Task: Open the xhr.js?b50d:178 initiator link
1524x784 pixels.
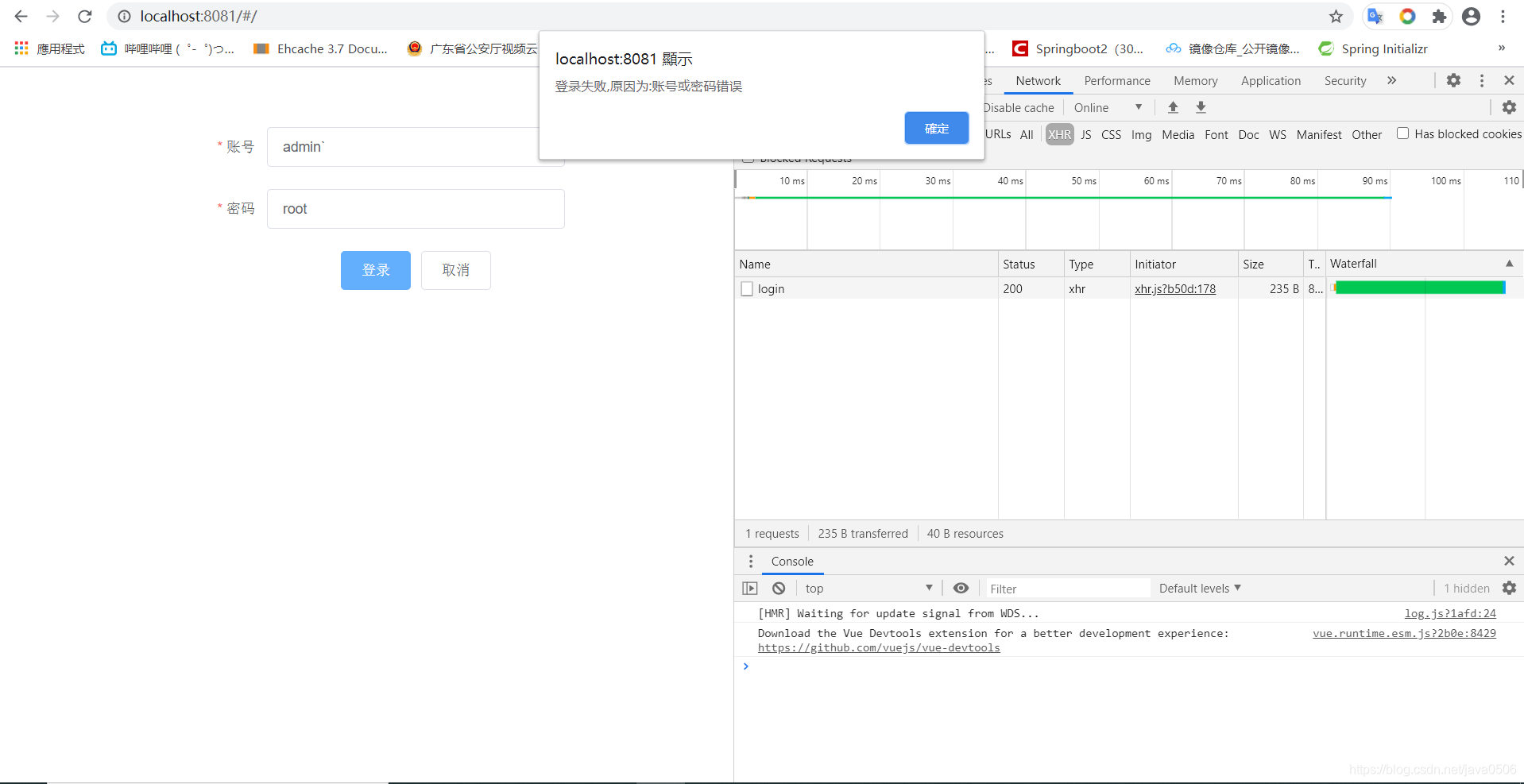Action: [x=1174, y=289]
